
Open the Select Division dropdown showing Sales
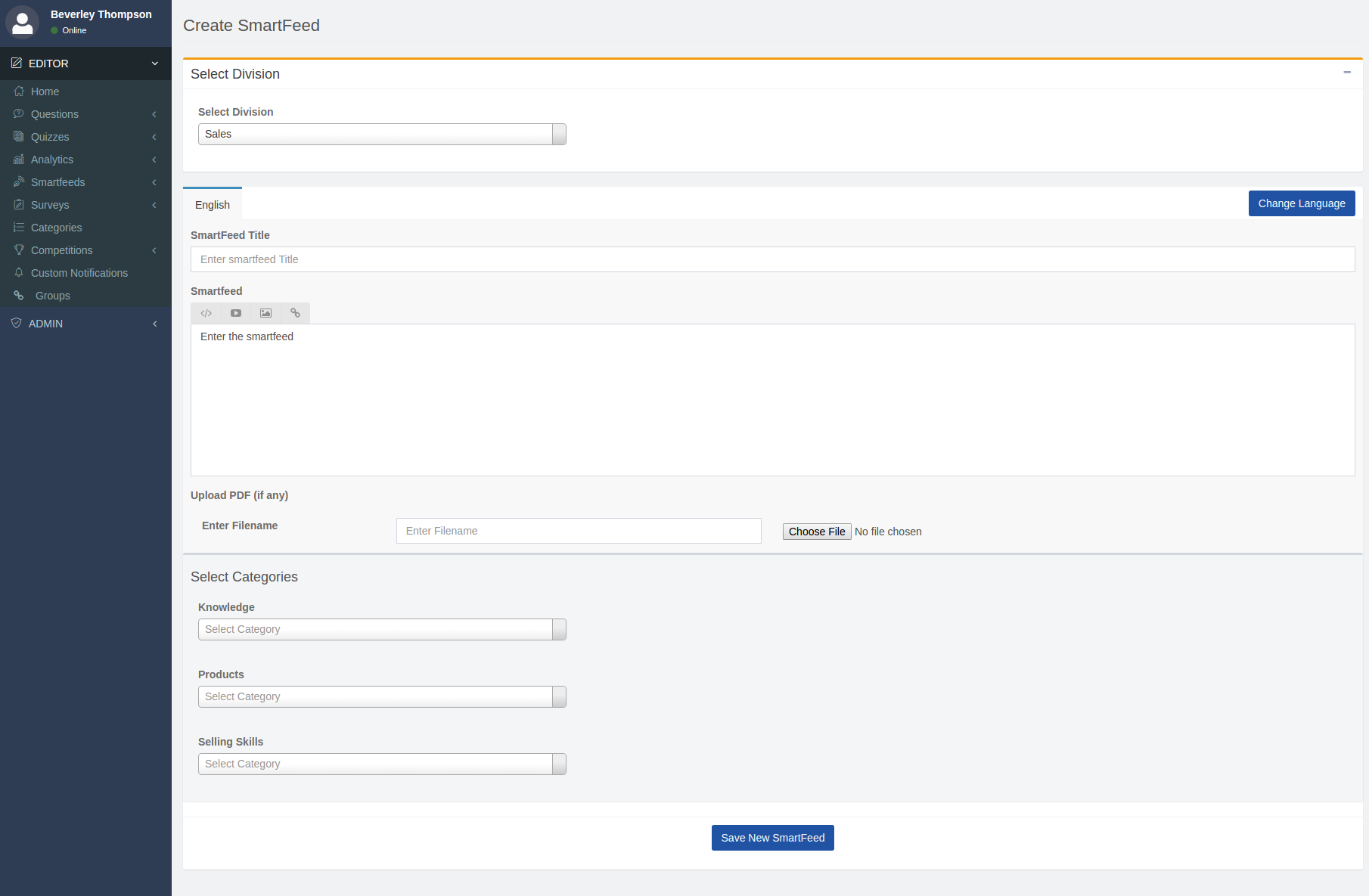[382, 134]
